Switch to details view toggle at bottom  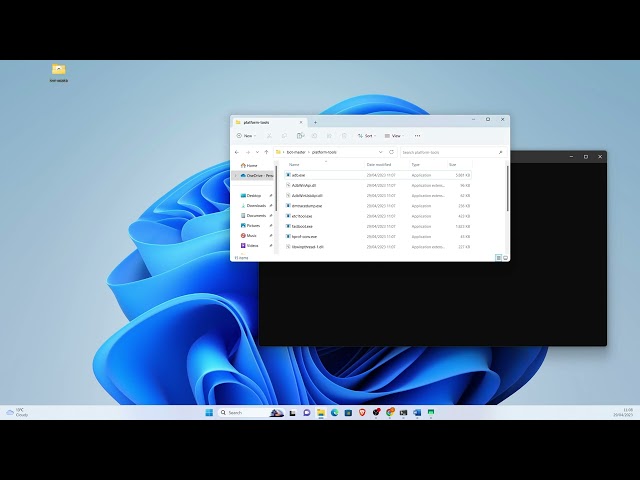click(498, 258)
